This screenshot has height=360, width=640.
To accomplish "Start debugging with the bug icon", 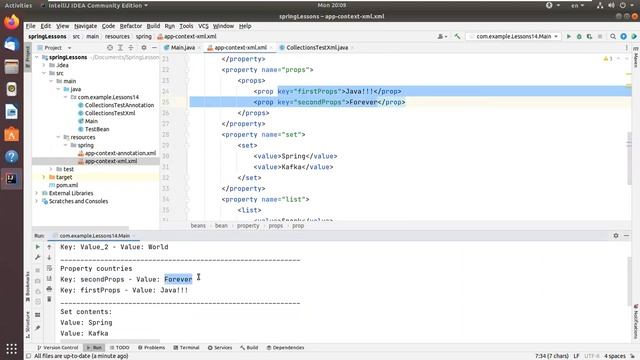I will (579, 37).
